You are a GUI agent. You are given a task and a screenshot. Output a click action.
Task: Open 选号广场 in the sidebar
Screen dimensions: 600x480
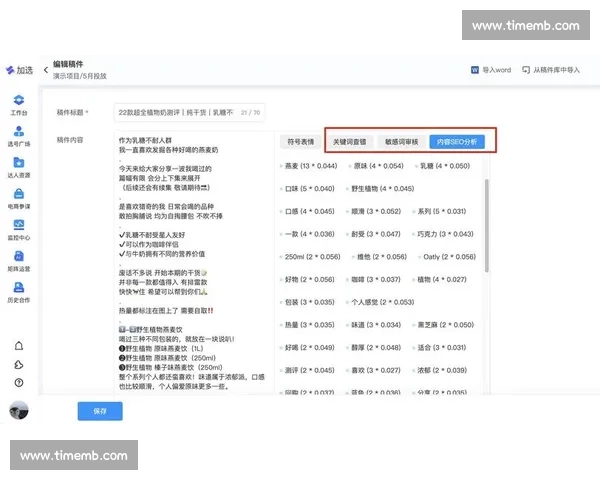(x=19, y=137)
